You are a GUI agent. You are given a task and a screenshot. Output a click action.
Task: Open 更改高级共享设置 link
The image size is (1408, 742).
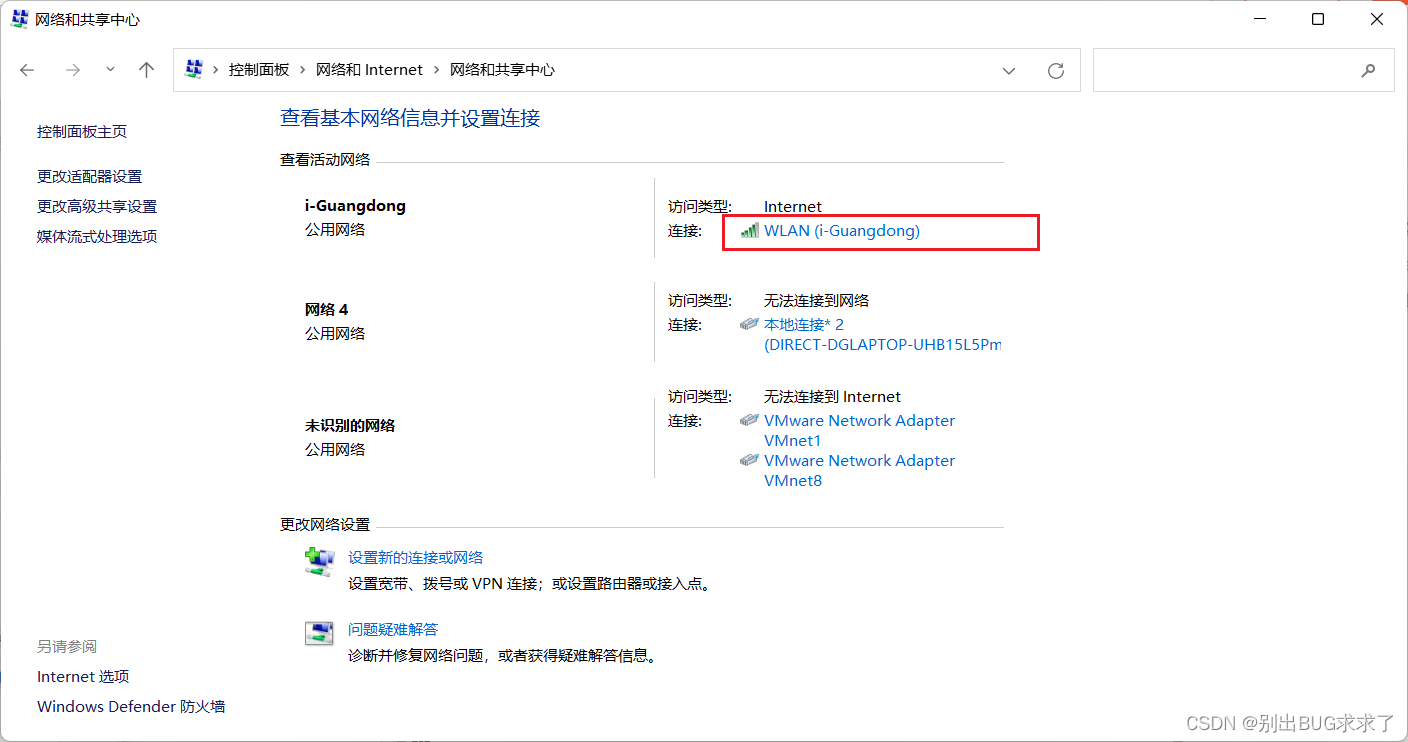pos(97,207)
